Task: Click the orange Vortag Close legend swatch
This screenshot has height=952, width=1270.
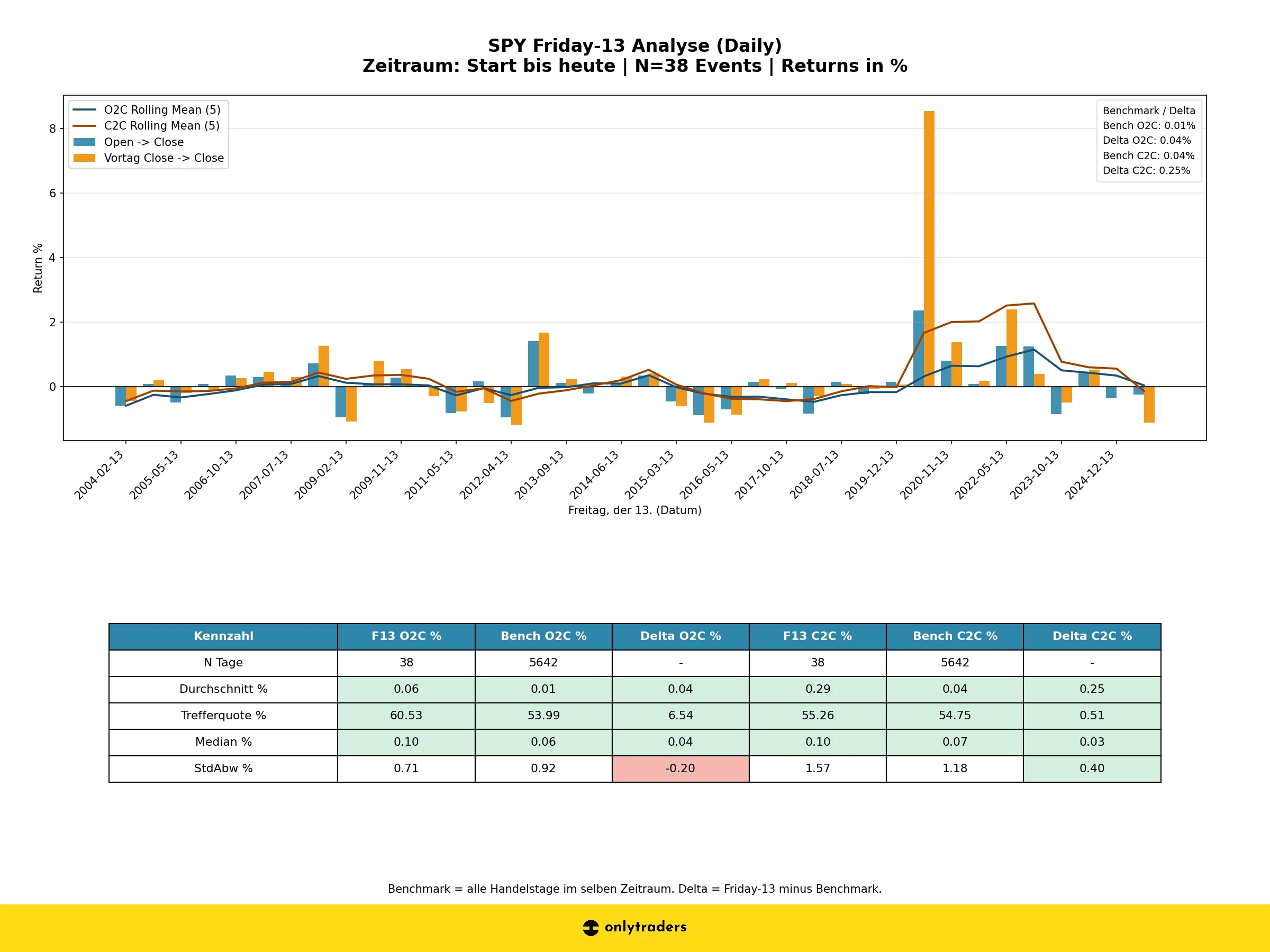Action: click(84, 158)
